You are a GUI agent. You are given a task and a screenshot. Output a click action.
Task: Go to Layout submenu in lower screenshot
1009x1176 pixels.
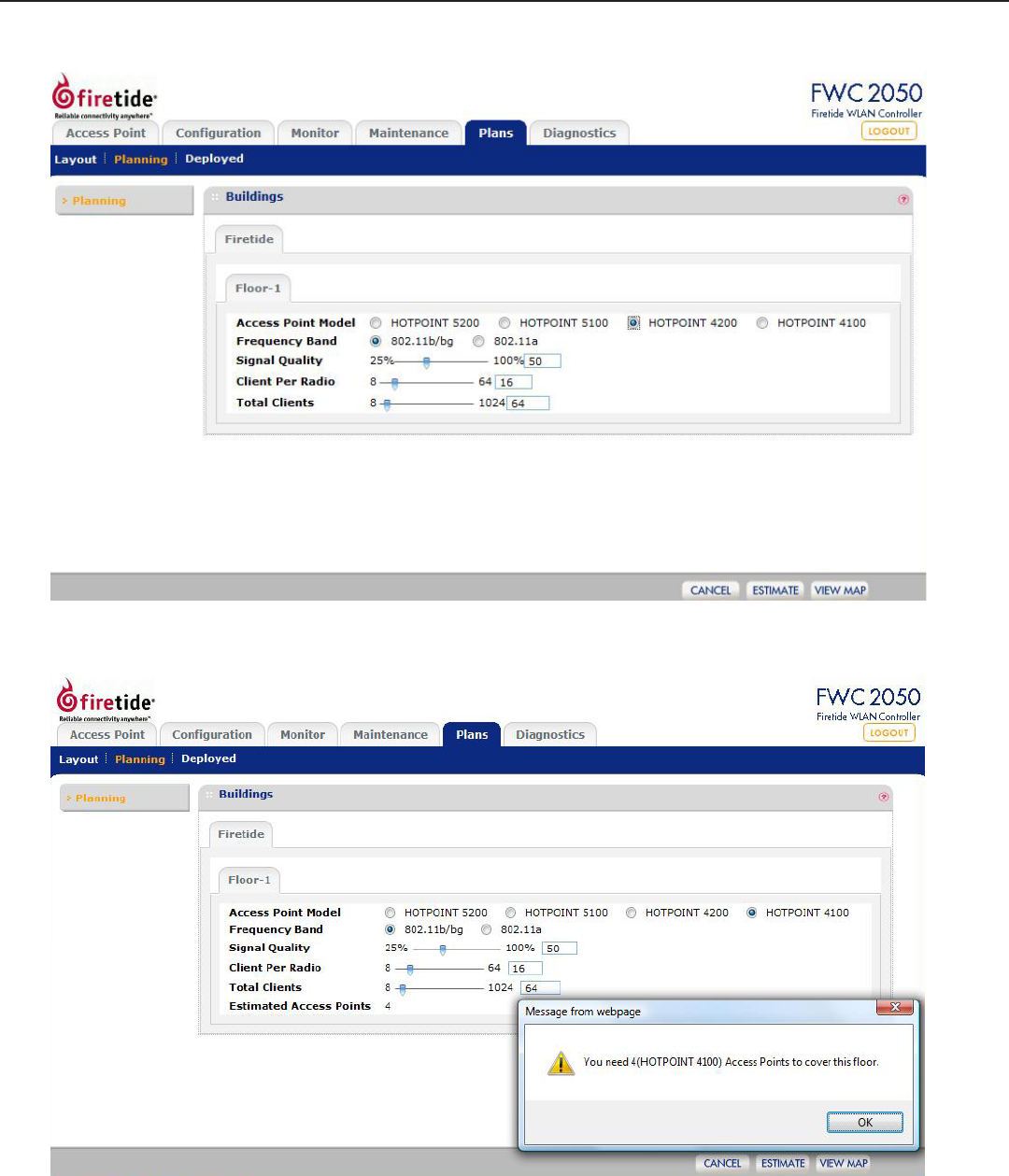point(78,759)
